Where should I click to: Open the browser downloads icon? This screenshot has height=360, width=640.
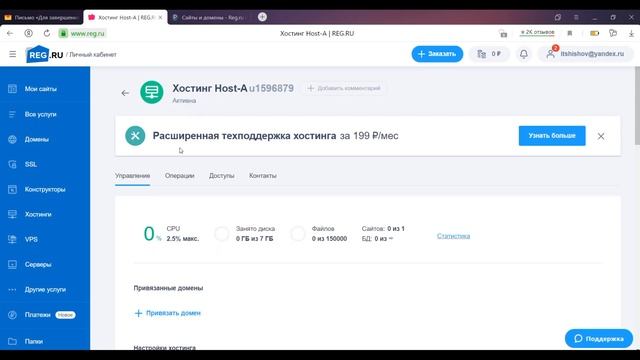tap(631, 33)
